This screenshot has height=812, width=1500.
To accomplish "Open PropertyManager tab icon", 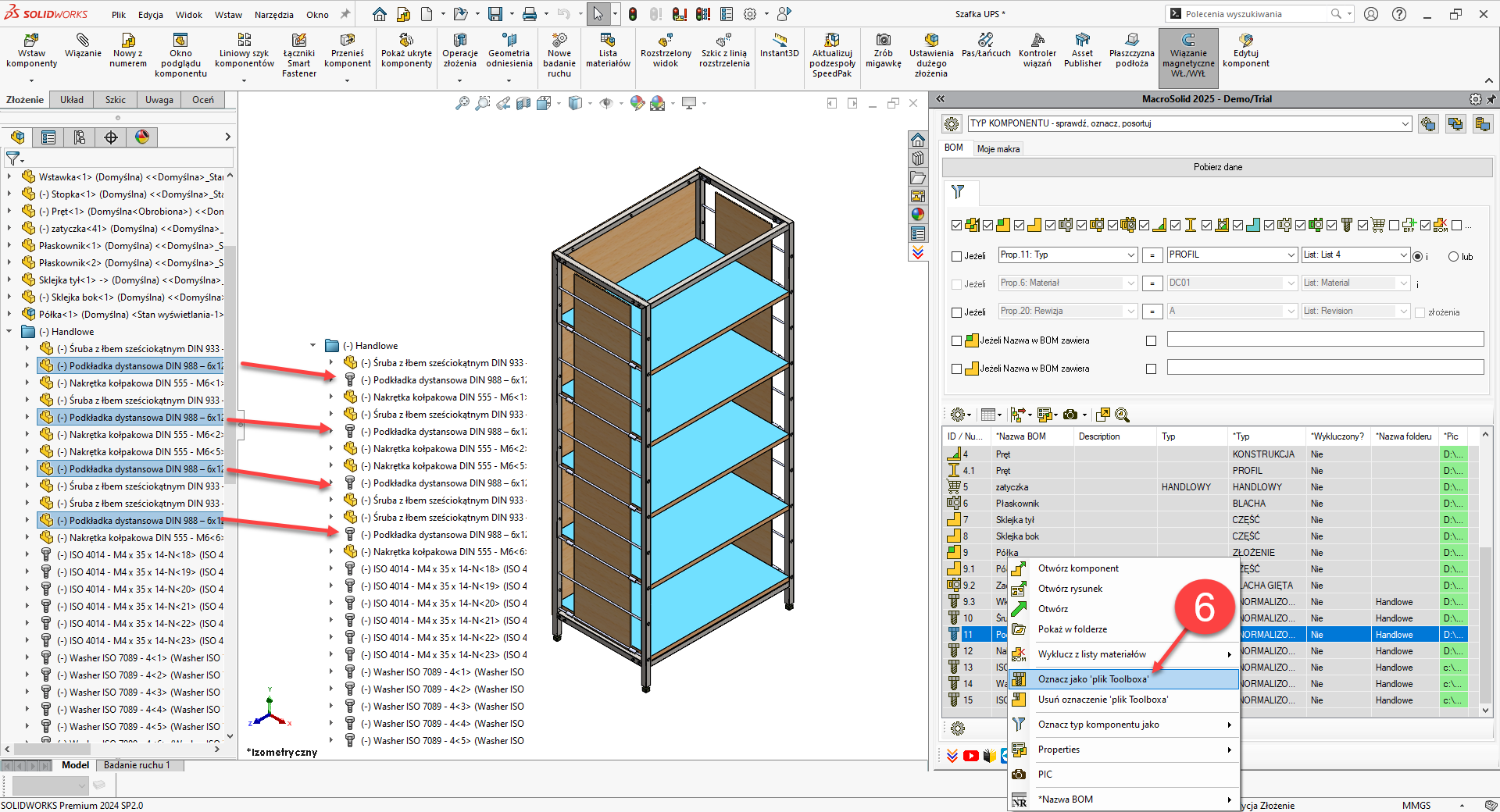I will point(48,137).
